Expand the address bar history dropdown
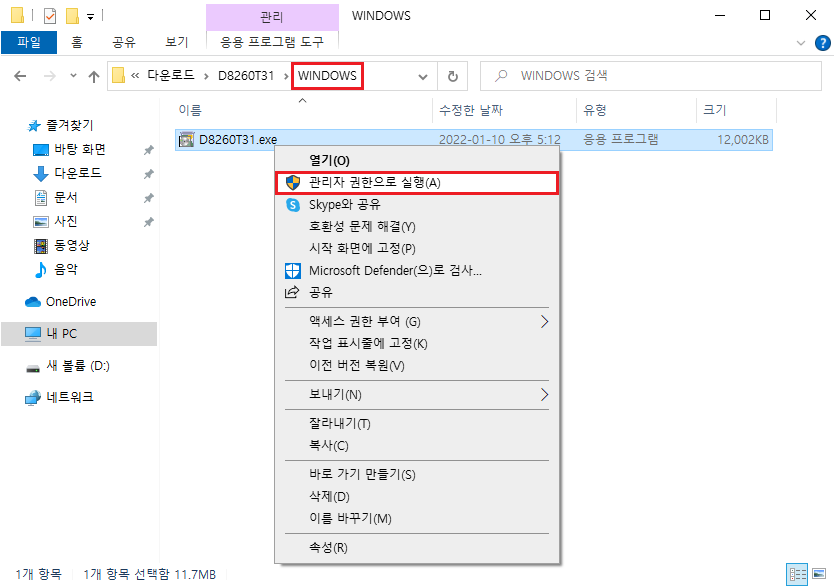The width and height of the screenshot is (835, 587). tap(423, 76)
